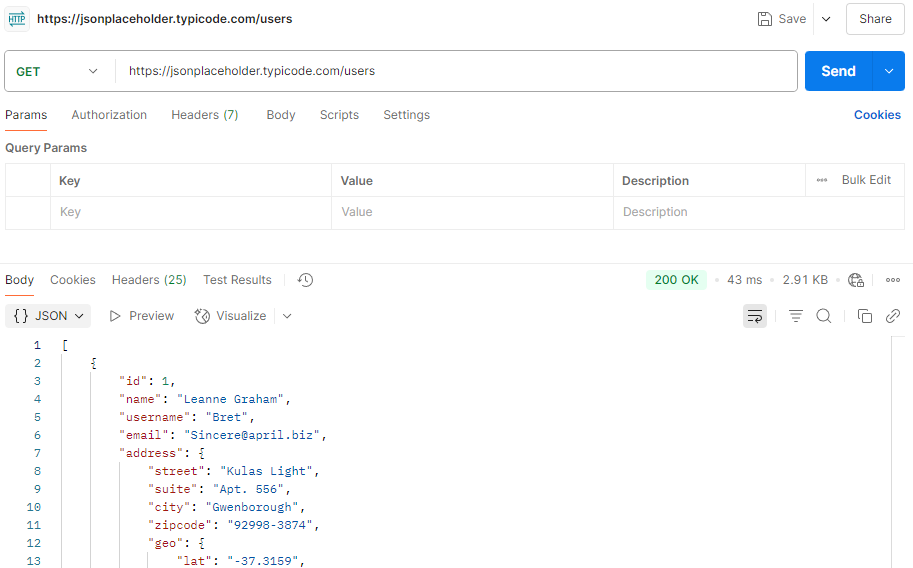This screenshot has height=568, width=913.
Task: Open the GET method dropdown
Action: (x=56, y=72)
